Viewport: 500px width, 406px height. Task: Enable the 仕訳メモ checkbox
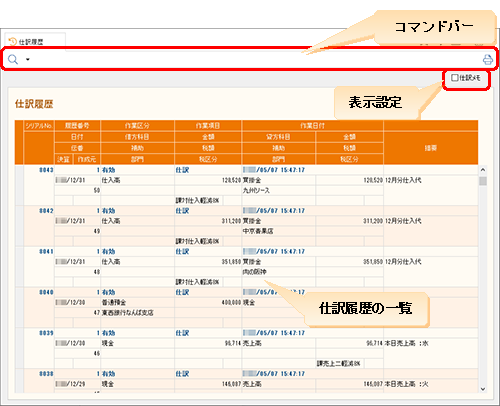(x=455, y=78)
